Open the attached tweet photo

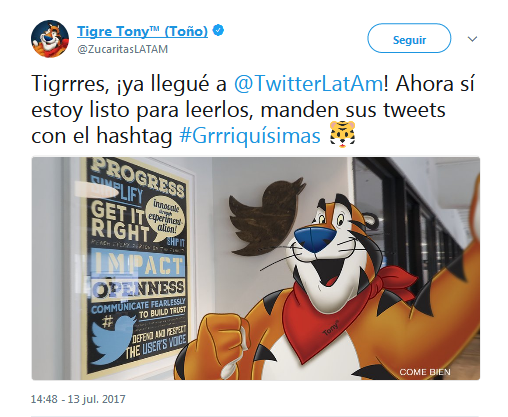click(256, 268)
